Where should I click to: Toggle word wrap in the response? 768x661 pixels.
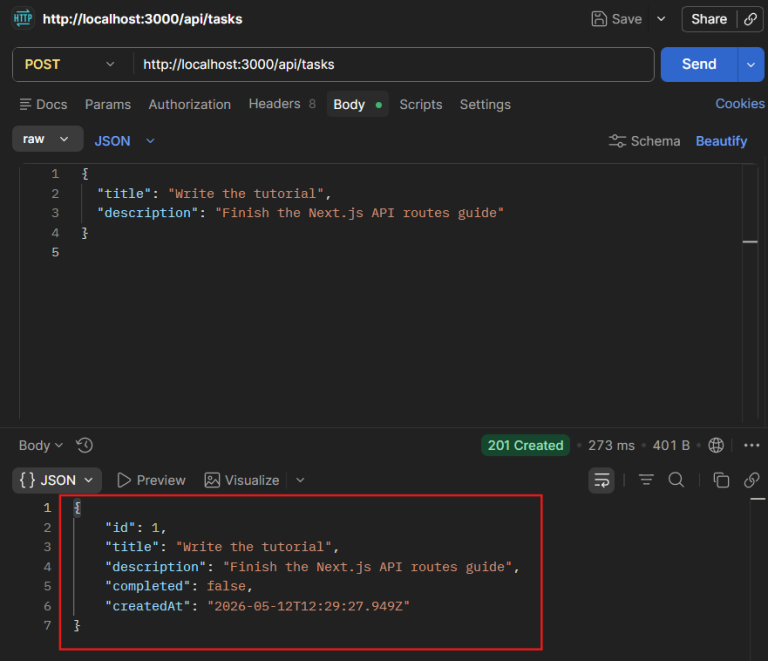[x=601, y=480]
